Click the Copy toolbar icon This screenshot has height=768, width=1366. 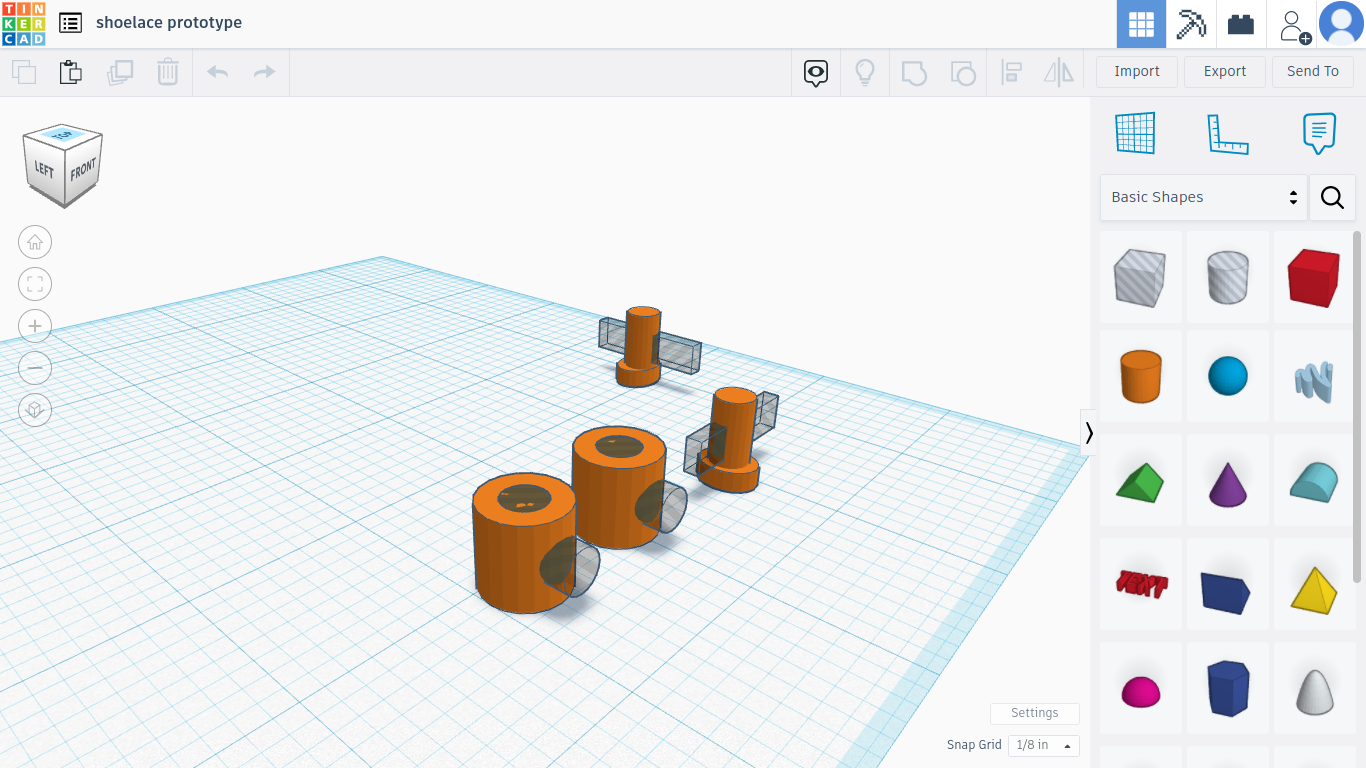pyautogui.click(x=24, y=72)
